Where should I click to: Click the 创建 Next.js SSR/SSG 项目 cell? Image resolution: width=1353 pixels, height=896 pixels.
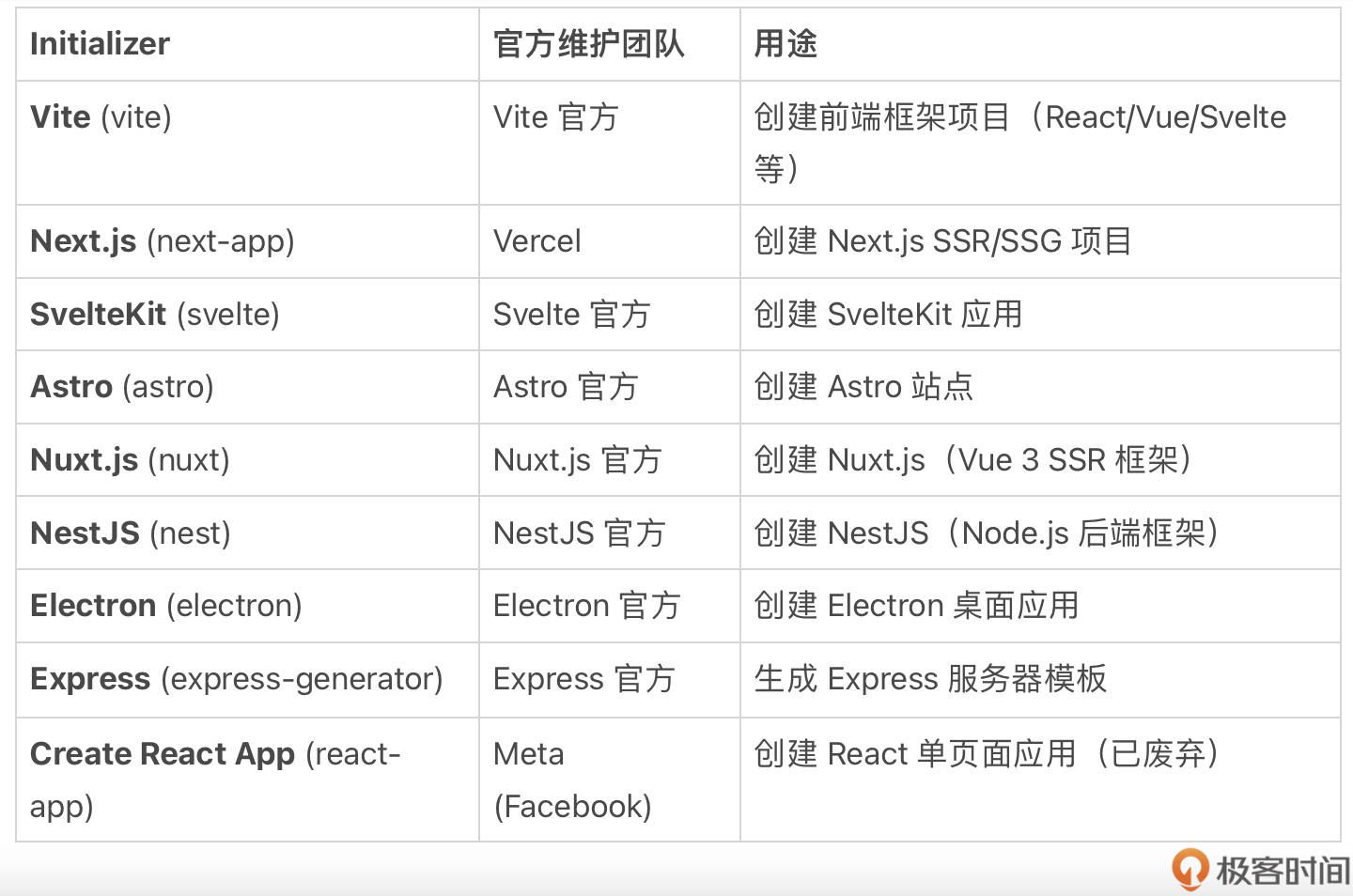click(x=943, y=241)
